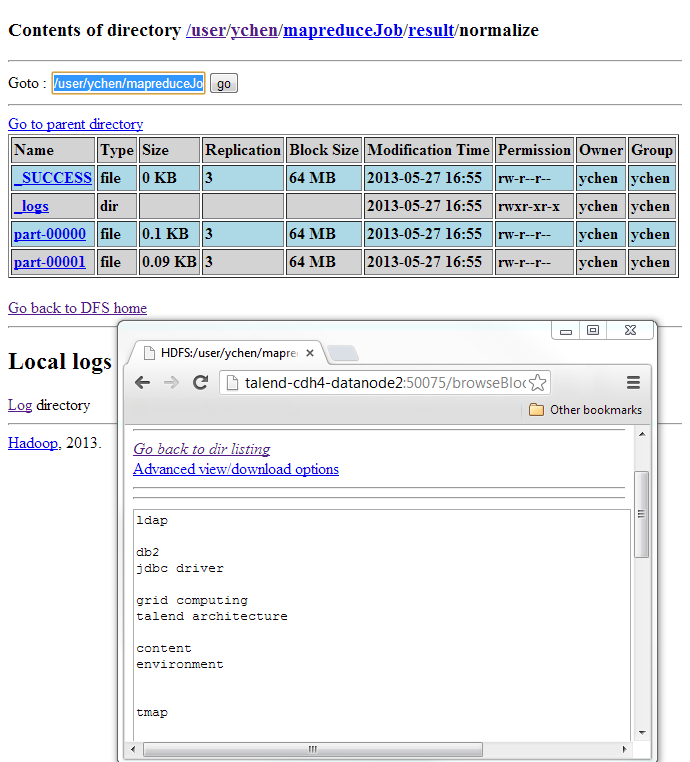Image resolution: width=690 pixels, height=762 pixels.
Task: Open a new tab in Chrome
Action: click(x=342, y=353)
